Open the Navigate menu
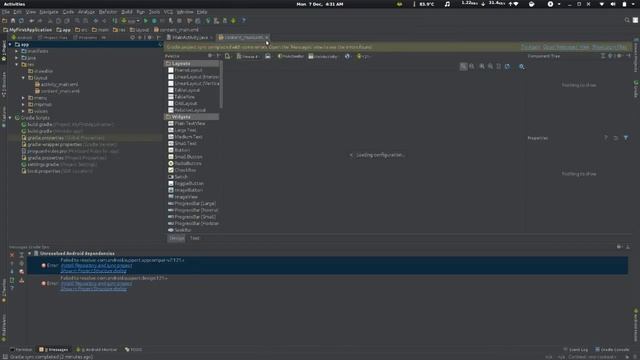This screenshot has width=640, height=360. (x=49, y=12)
